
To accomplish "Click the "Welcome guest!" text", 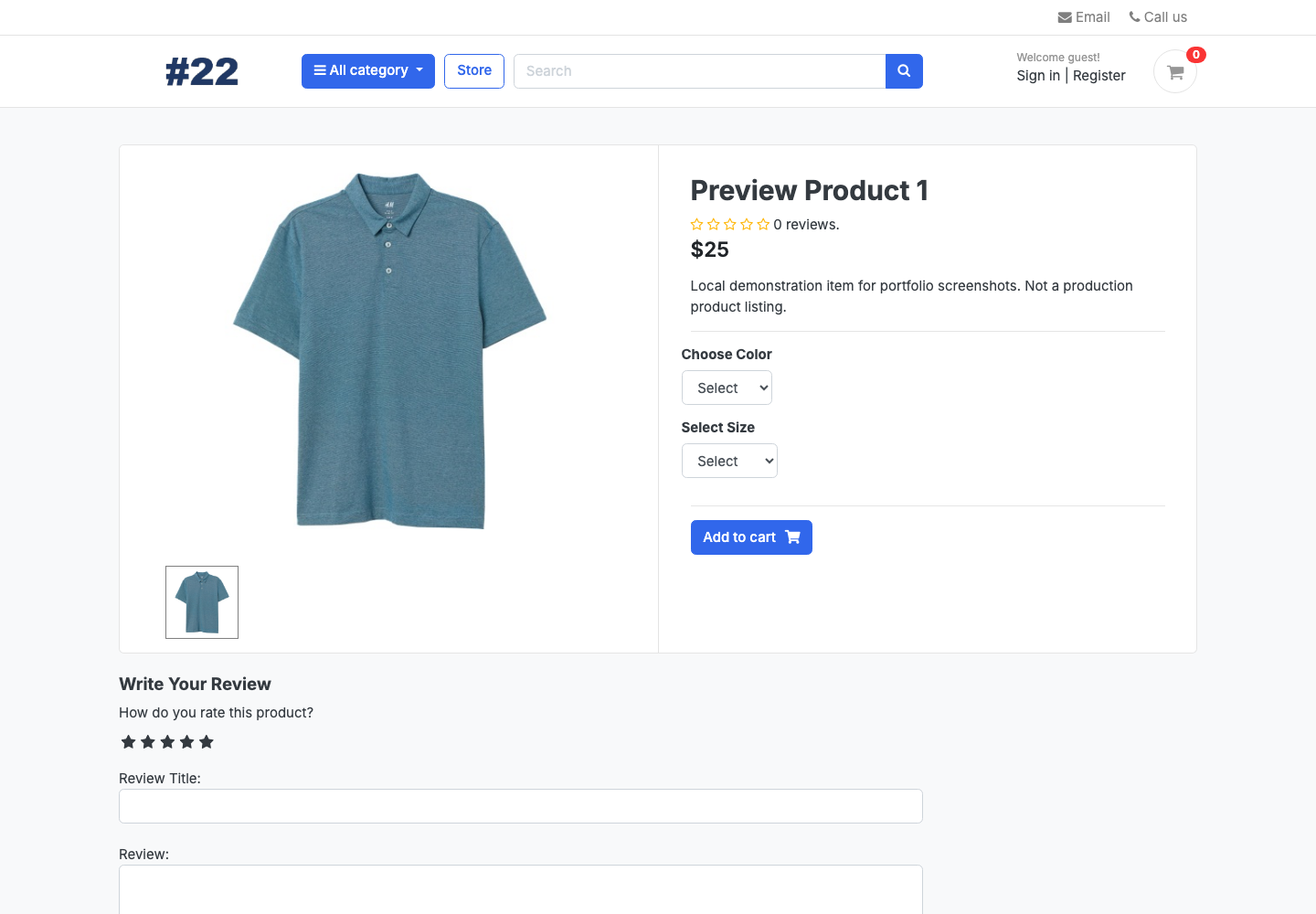I will coord(1058,58).
